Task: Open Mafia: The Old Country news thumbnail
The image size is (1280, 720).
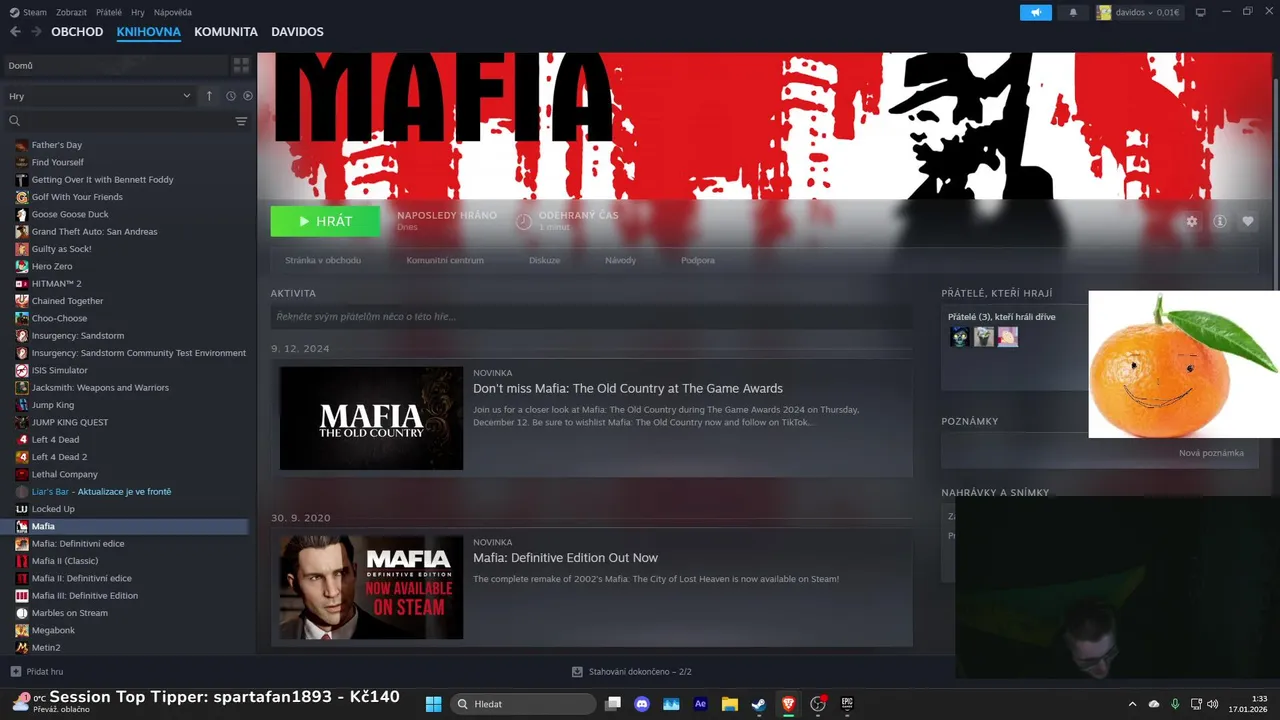Action: [371, 418]
